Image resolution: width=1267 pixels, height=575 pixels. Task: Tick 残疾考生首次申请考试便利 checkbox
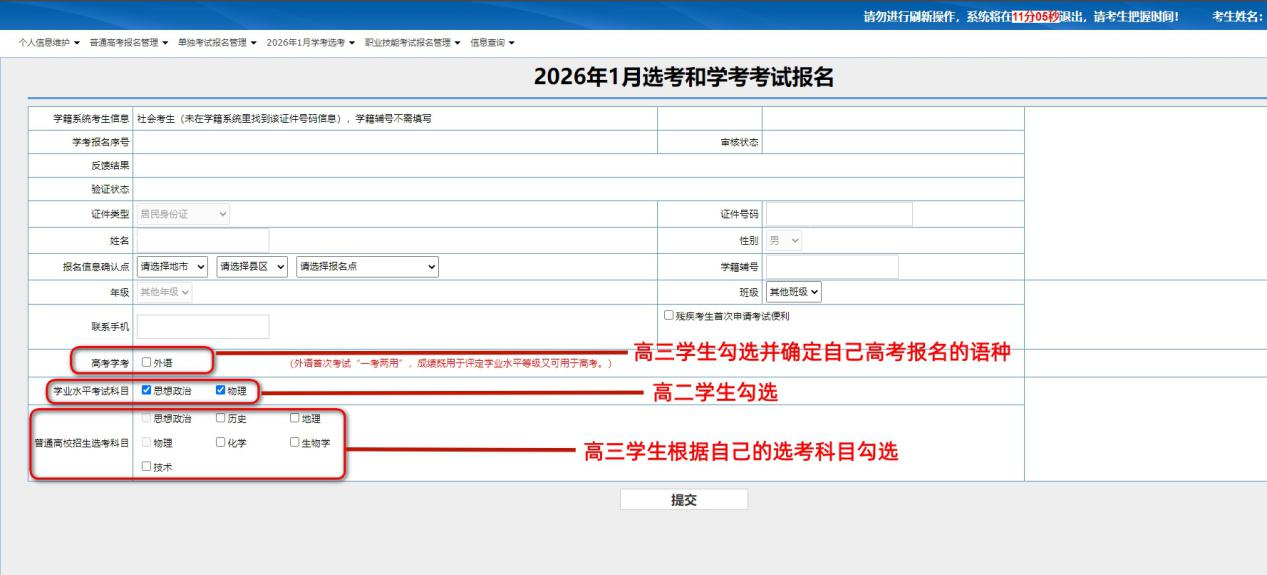pyautogui.click(x=668, y=316)
